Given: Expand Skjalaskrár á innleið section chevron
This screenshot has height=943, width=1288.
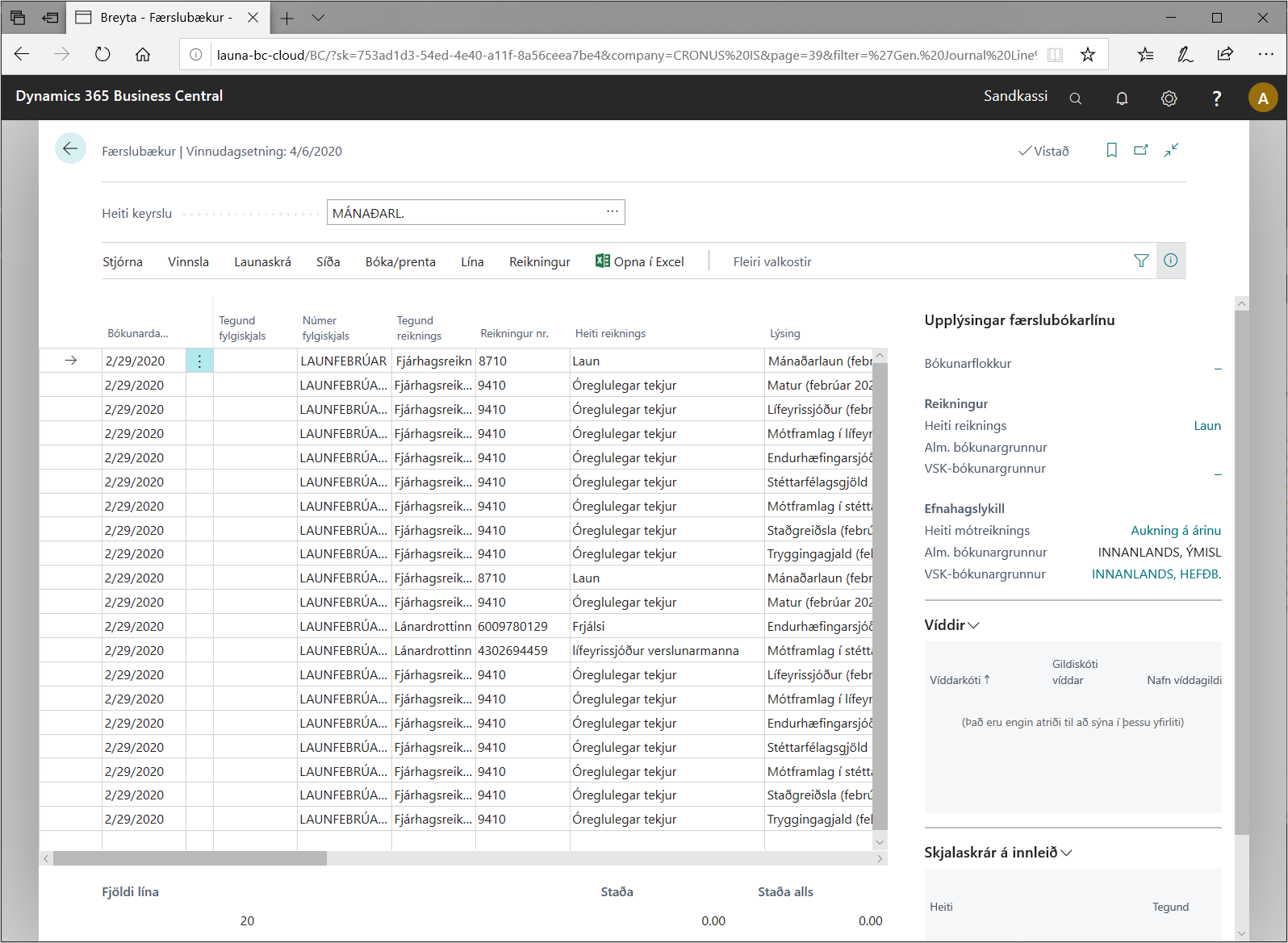Looking at the screenshot, I should pos(1066,853).
